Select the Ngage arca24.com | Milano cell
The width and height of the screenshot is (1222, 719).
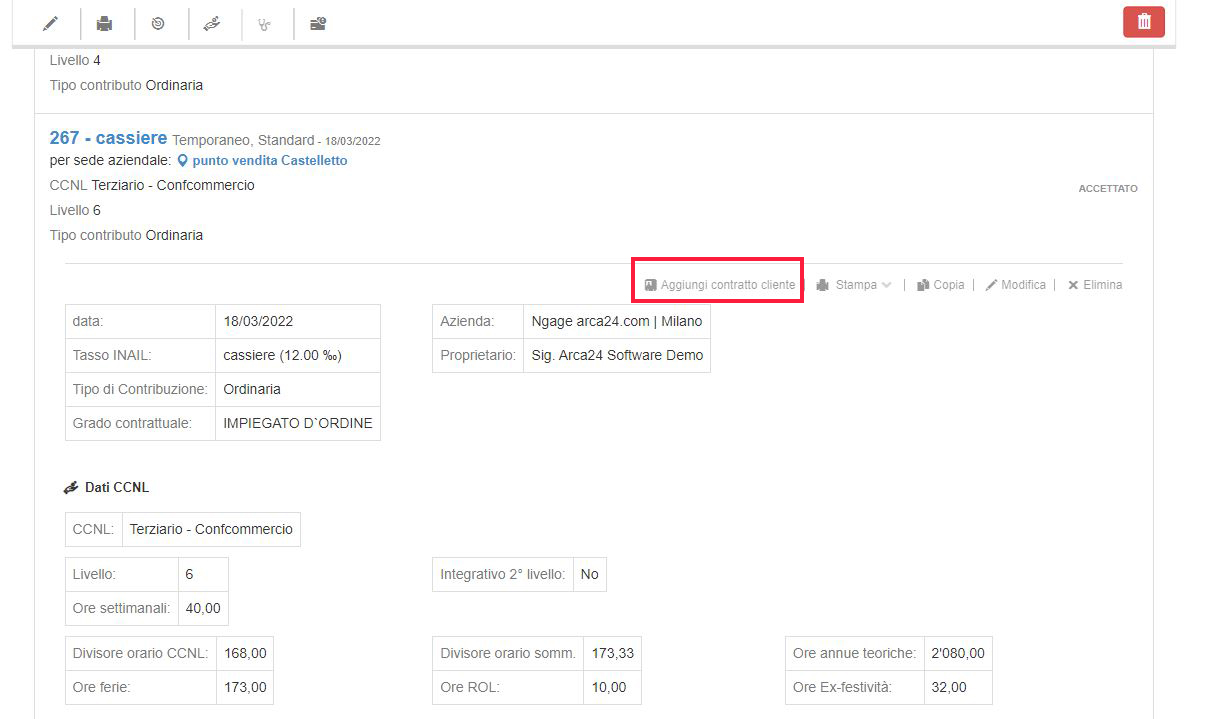(x=617, y=322)
